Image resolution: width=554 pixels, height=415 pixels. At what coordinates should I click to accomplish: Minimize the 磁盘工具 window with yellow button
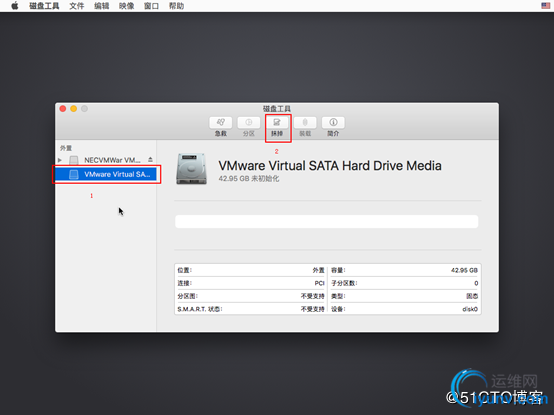(x=73, y=109)
